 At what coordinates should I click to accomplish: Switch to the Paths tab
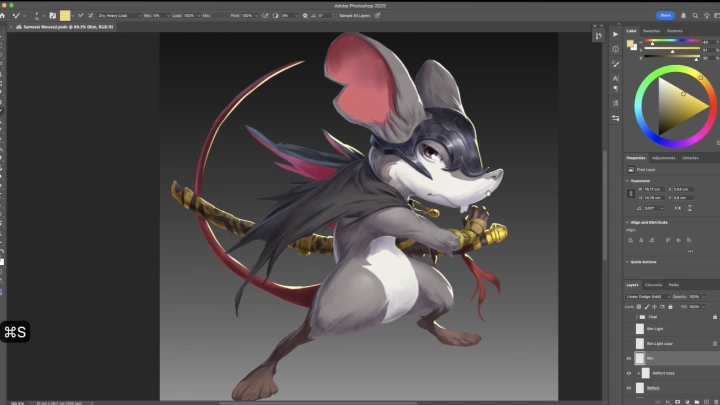click(x=674, y=285)
